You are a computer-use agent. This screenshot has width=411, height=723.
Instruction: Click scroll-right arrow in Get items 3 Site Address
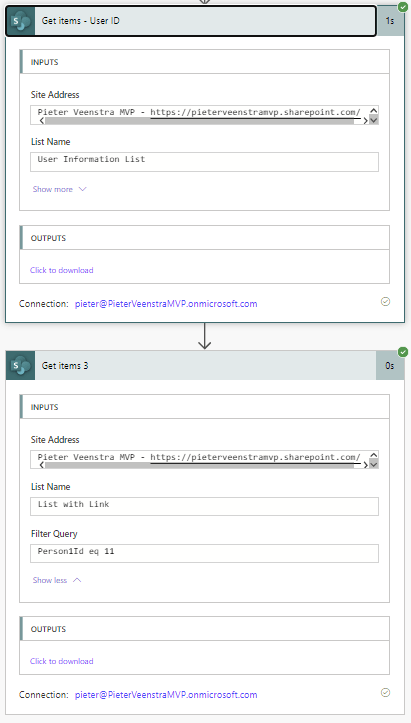[365, 466]
